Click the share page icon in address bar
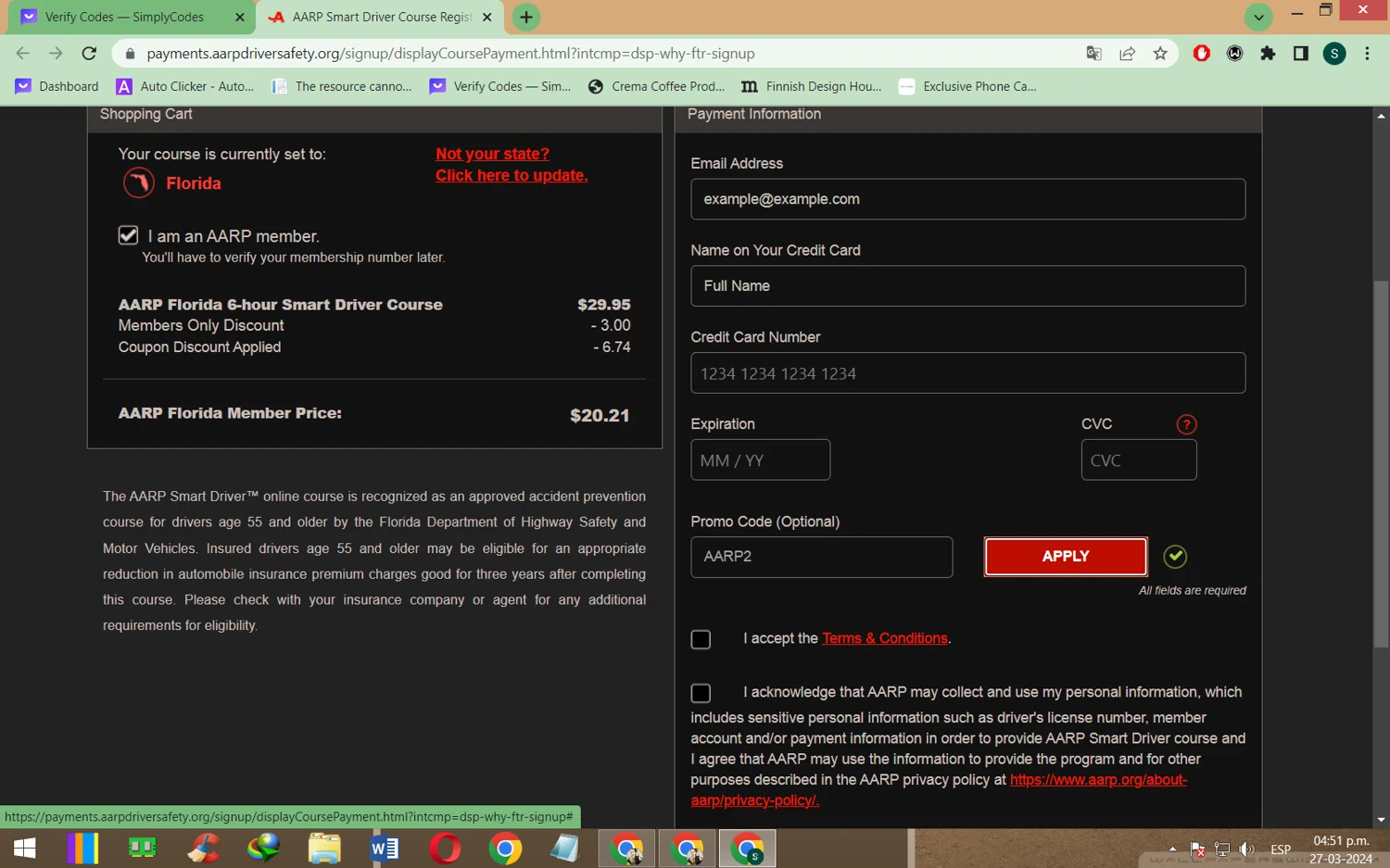 [x=1127, y=54]
